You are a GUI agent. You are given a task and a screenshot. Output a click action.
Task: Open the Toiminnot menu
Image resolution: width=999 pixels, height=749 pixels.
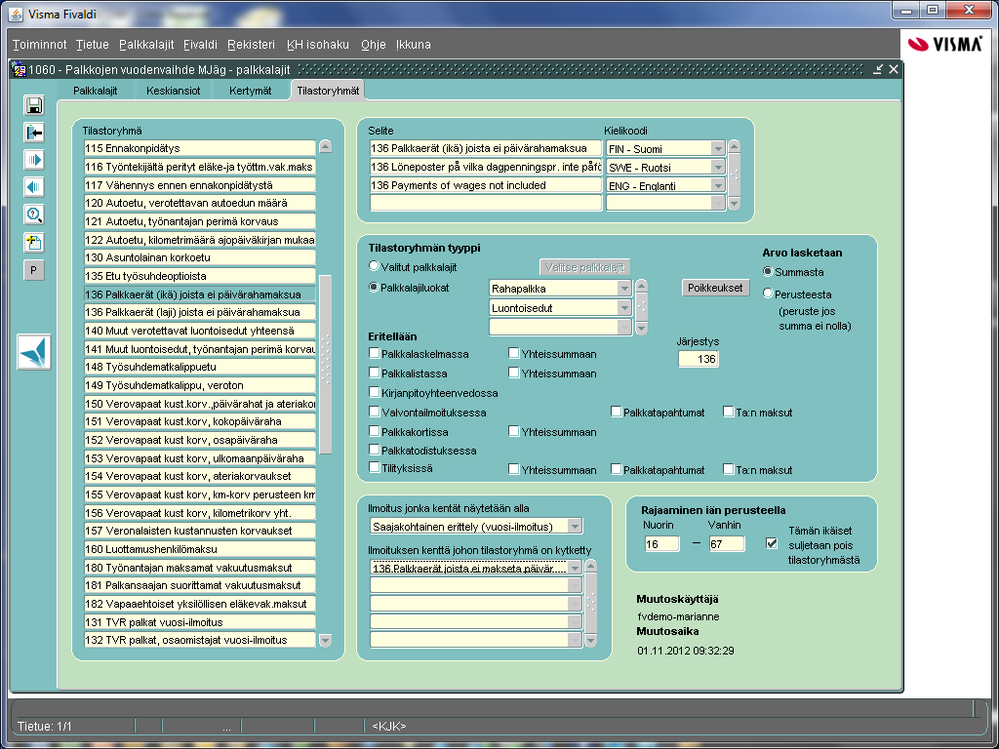point(40,45)
